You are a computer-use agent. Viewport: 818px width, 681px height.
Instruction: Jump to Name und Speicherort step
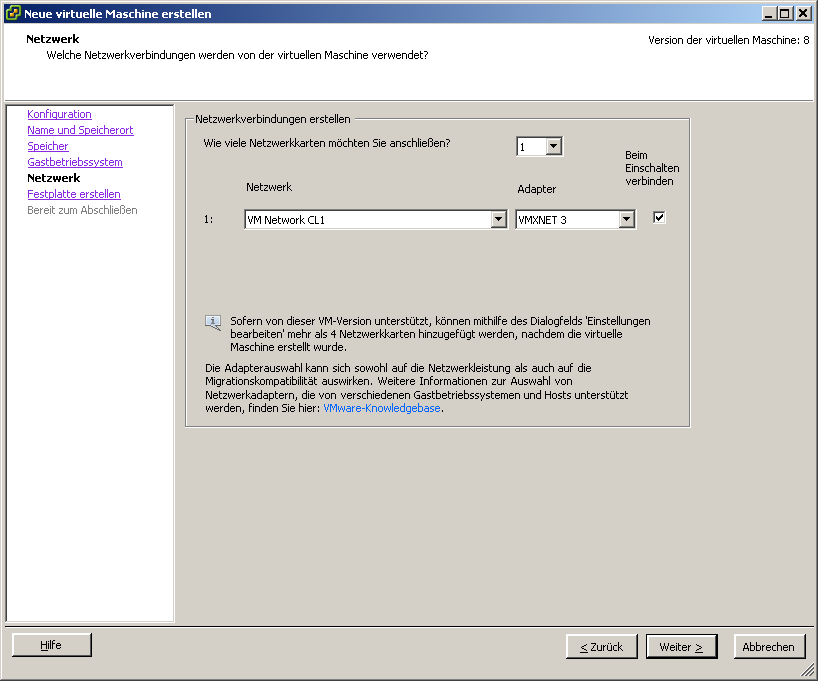[x=80, y=130]
